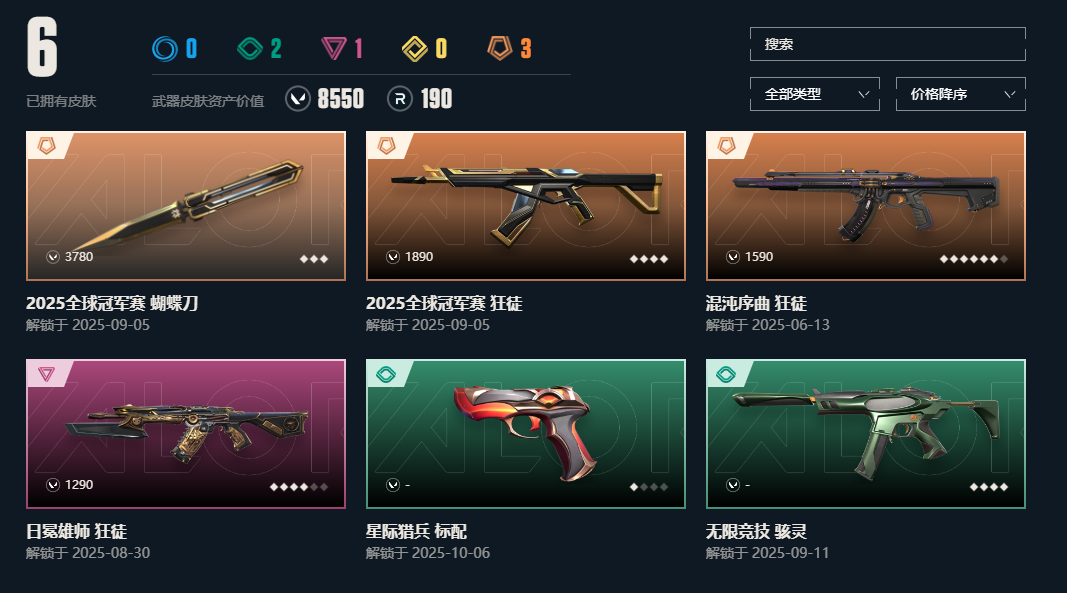Click the Valorant Points icon beside 8550
This screenshot has height=593, width=1067.
point(297,99)
